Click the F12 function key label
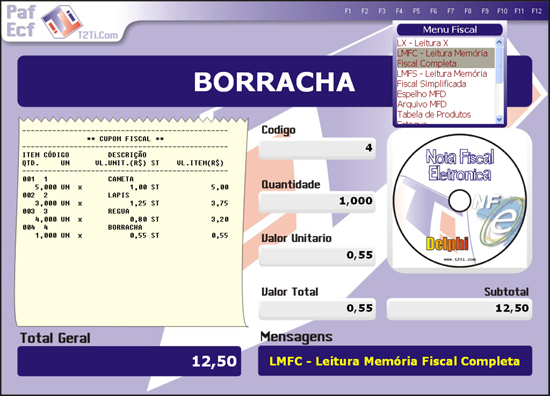This screenshot has height=396, width=550. click(x=537, y=11)
